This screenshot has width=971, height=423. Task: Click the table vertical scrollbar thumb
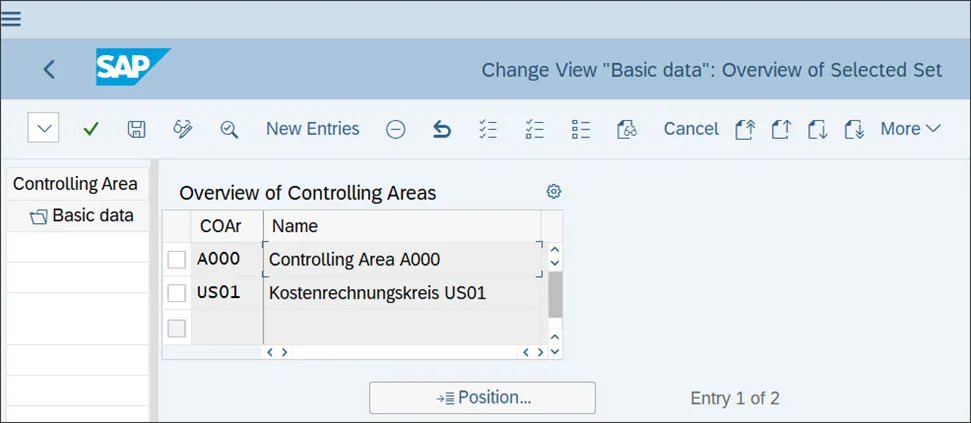tap(555, 295)
